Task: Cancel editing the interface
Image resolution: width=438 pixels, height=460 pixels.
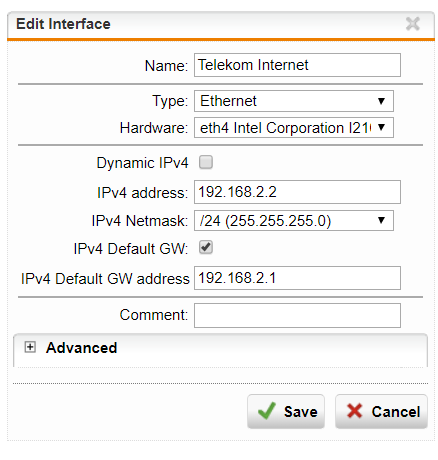Action: click(381, 411)
